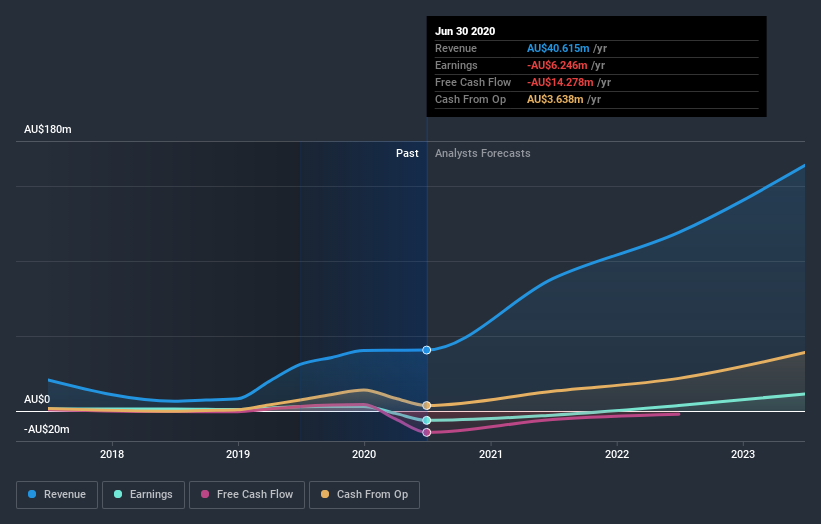Click the orange dot in Cash From Op legend
Screen dimensions: 821x524
pos(325,494)
